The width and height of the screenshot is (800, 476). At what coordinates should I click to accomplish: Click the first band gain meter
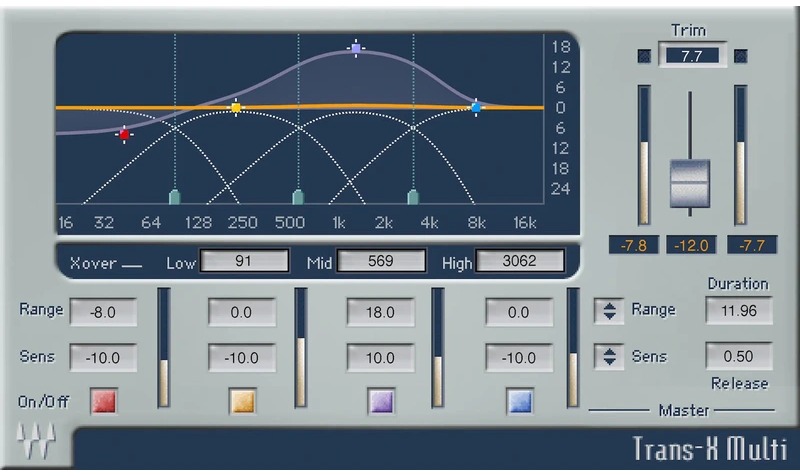click(x=163, y=347)
